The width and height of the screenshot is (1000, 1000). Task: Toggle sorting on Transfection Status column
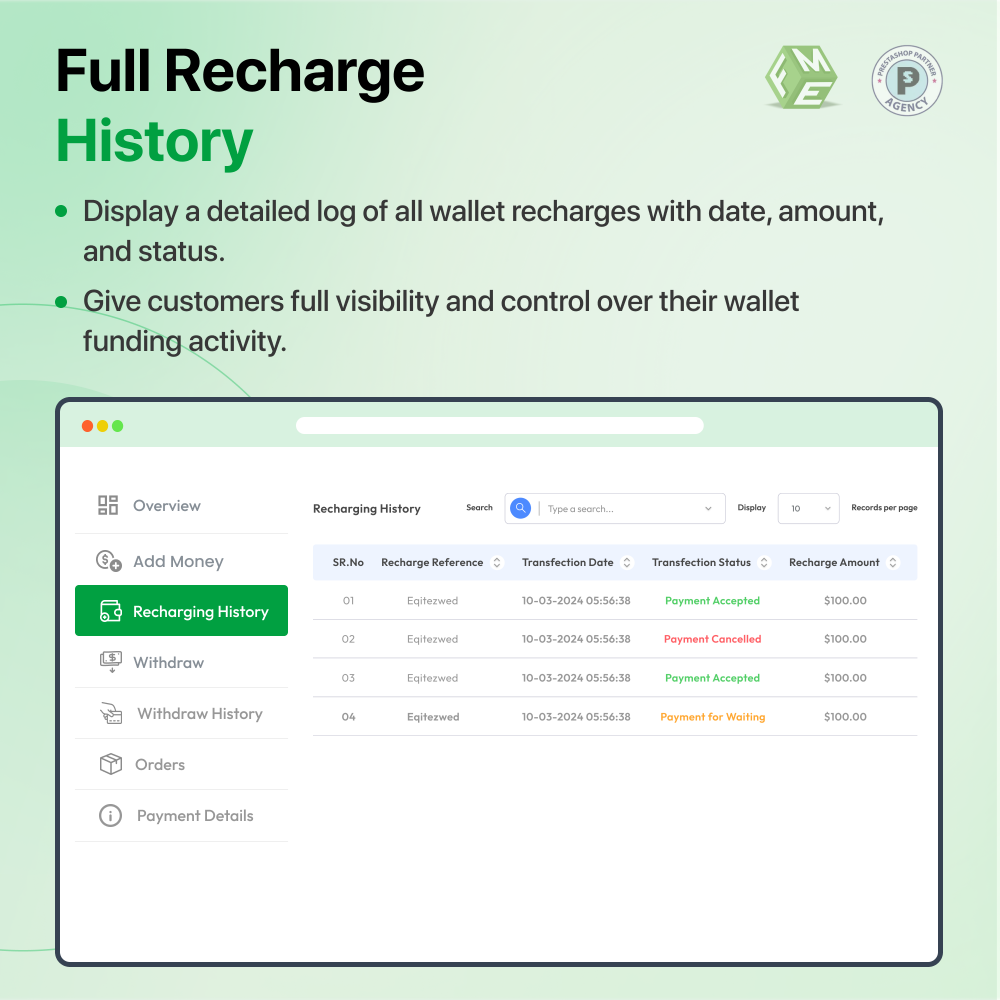point(765,562)
